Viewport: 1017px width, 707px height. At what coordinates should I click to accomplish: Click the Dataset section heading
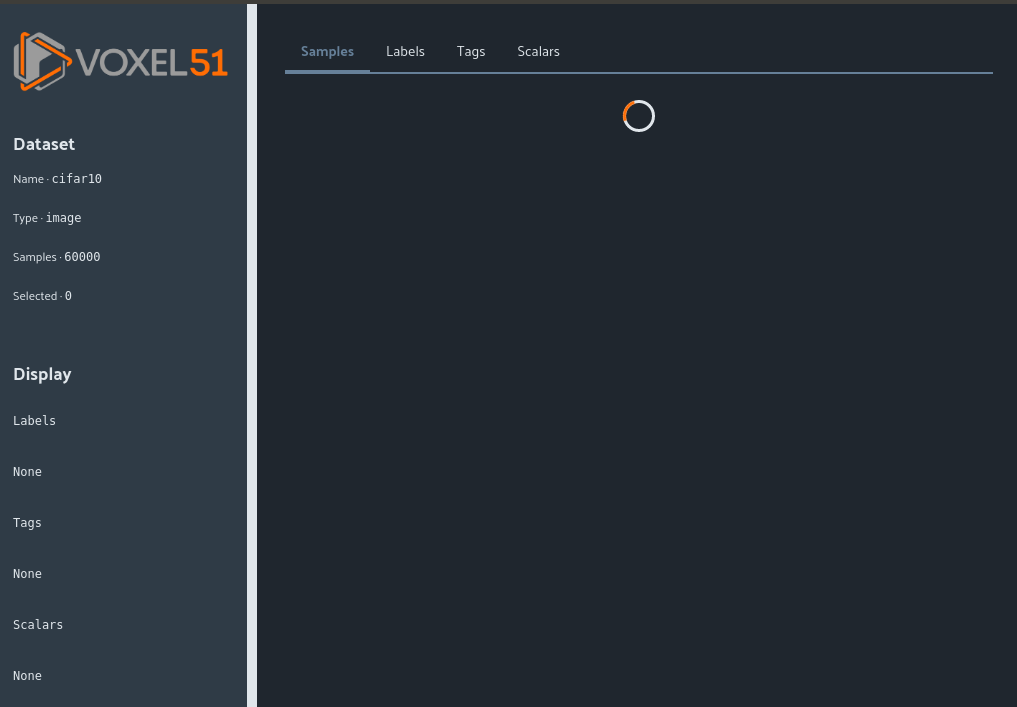pyautogui.click(x=44, y=144)
